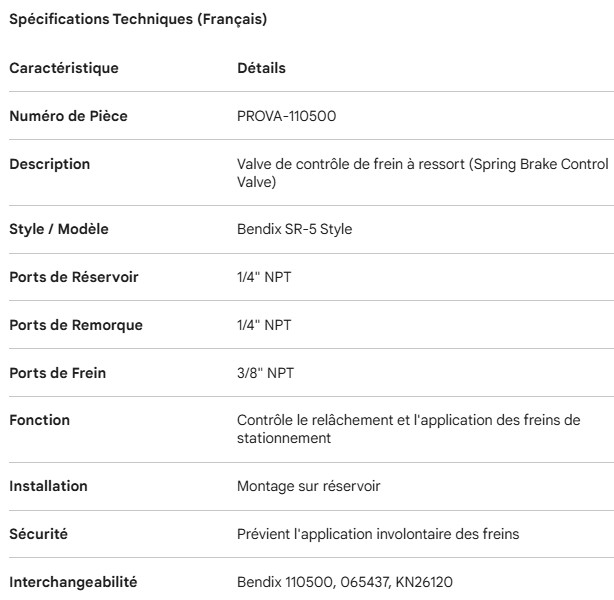614x600 pixels.
Task: Select the Fonction row label
Action: tap(39, 420)
